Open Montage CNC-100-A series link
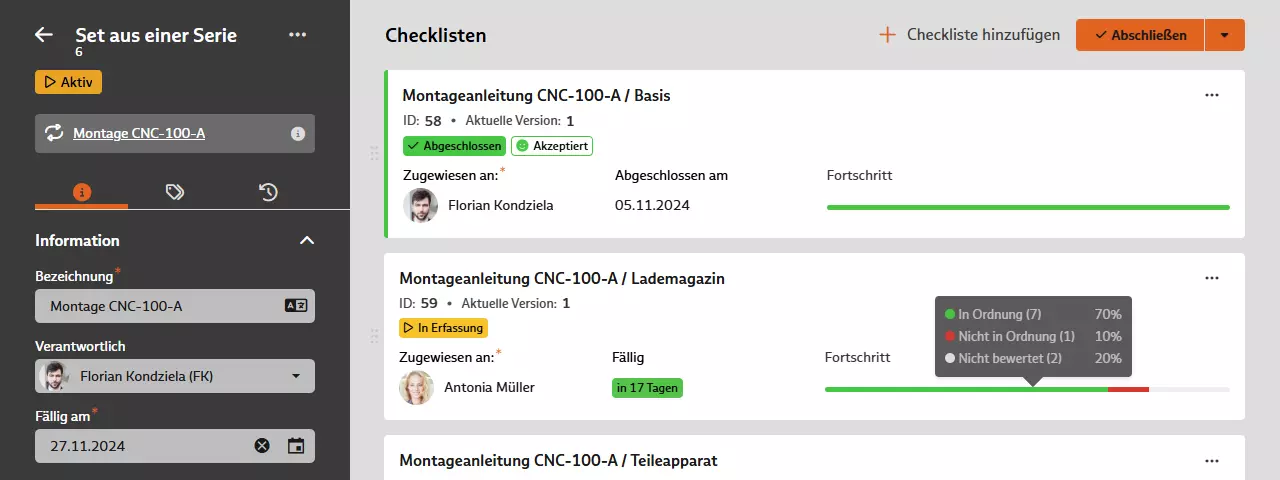 coord(139,133)
